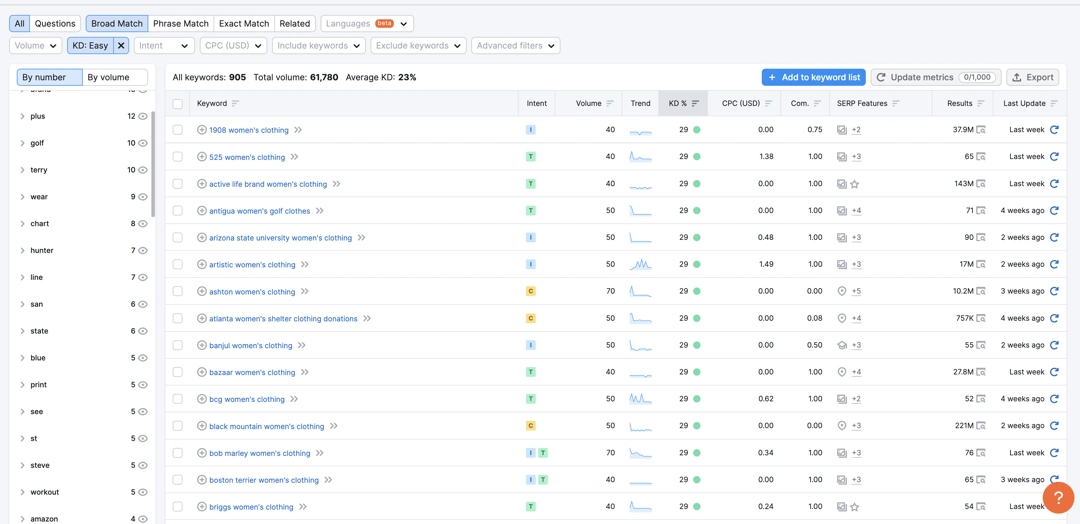The width and height of the screenshot is (1080, 524).
Task: Open the Intent filter dropdown
Action: [164, 45]
